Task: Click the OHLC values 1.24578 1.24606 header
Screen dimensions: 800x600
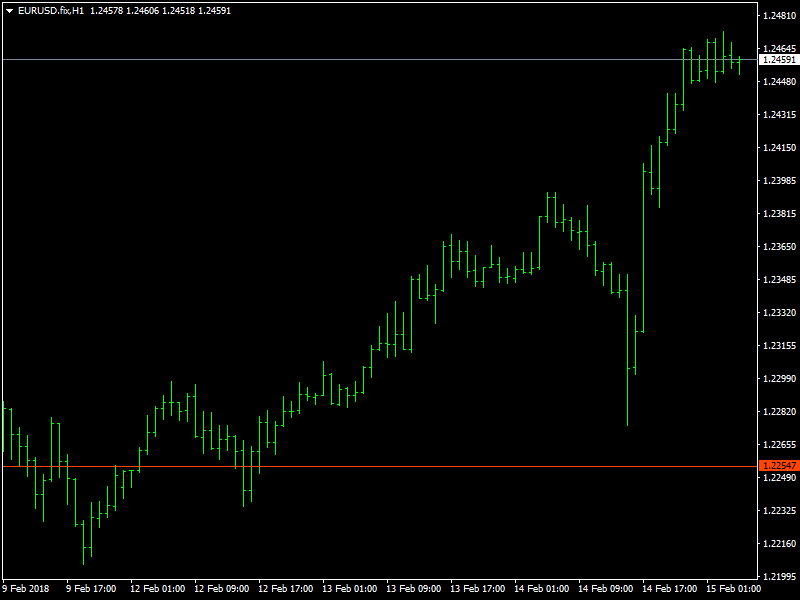Action: pos(124,11)
